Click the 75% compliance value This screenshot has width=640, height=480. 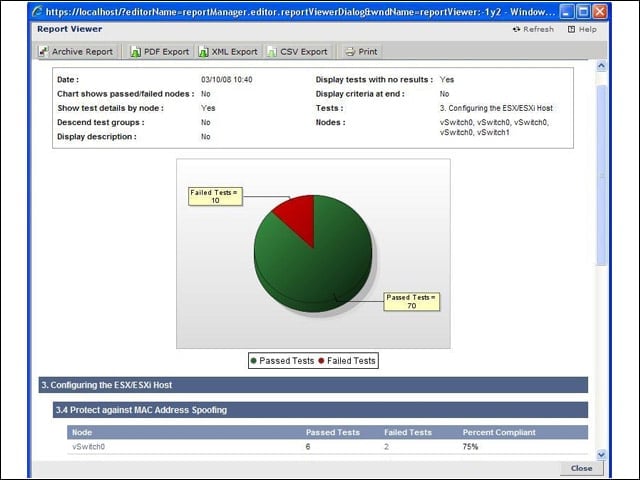tap(470, 447)
